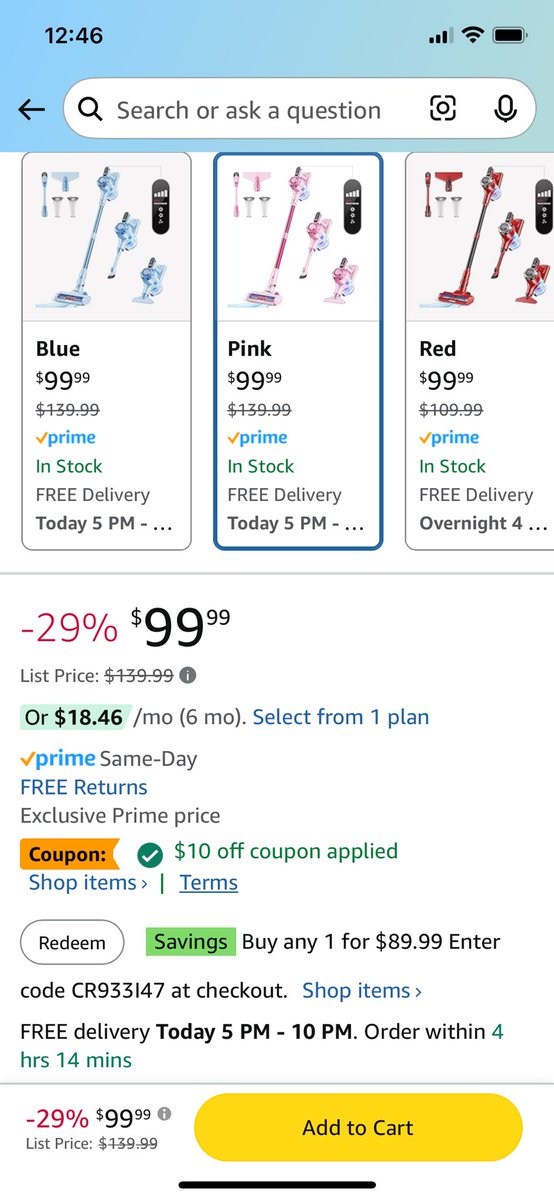Image resolution: width=554 pixels, height=1200 pixels.
Task: Open coupon Terms link
Action: pyautogui.click(x=209, y=883)
